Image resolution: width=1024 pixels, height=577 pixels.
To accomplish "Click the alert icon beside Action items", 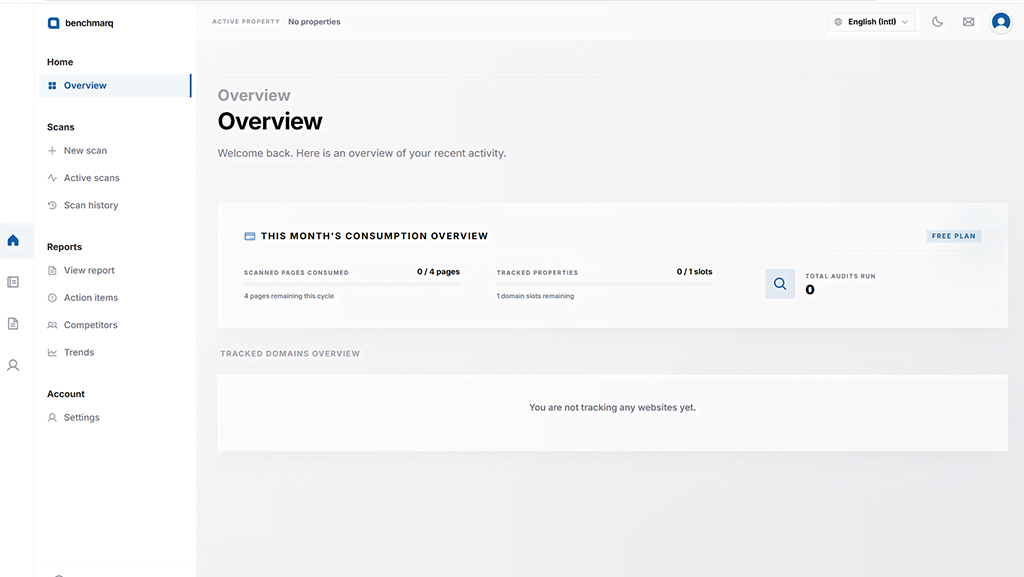I will coord(52,298).
